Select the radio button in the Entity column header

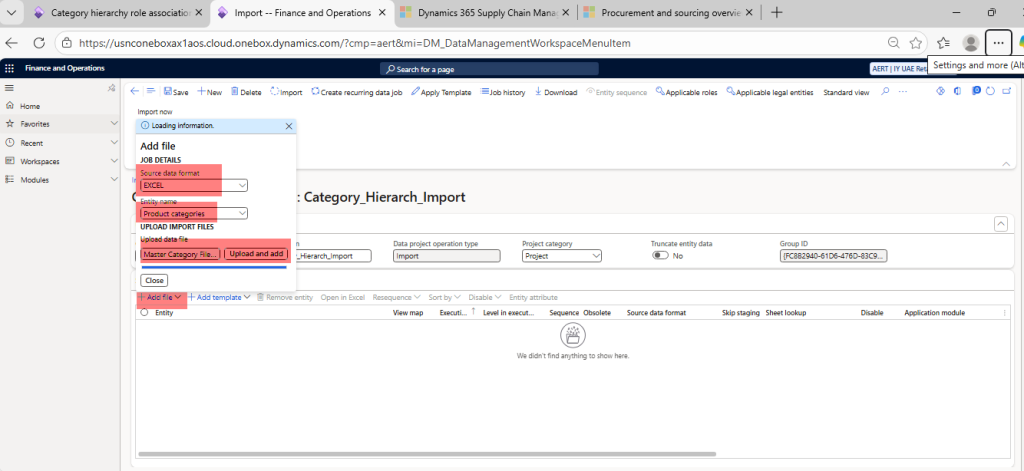click(x=144, y=313)
